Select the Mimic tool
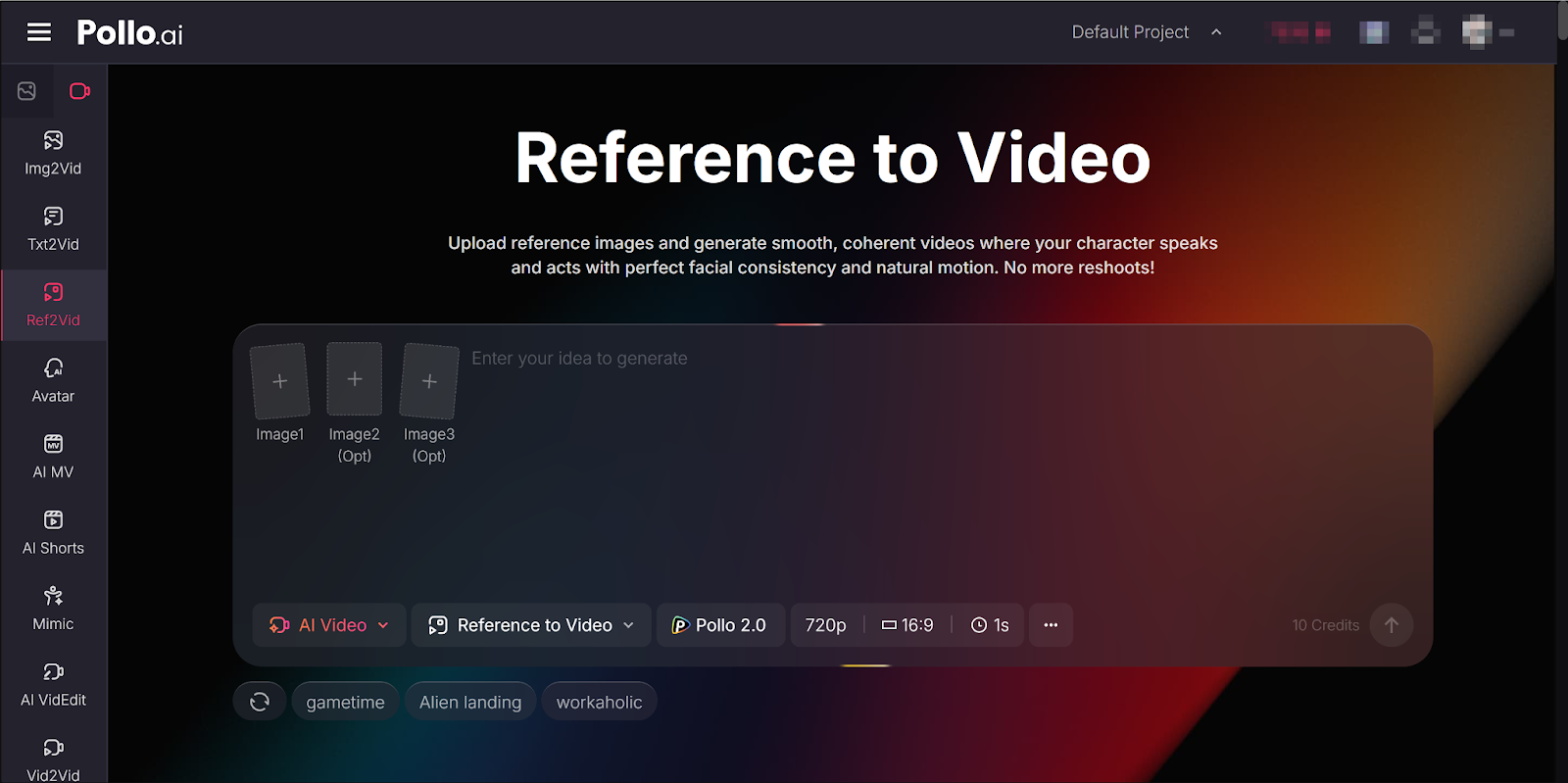Image resolution: width=1568 pixels, height=783 pixels. [53, 609]
